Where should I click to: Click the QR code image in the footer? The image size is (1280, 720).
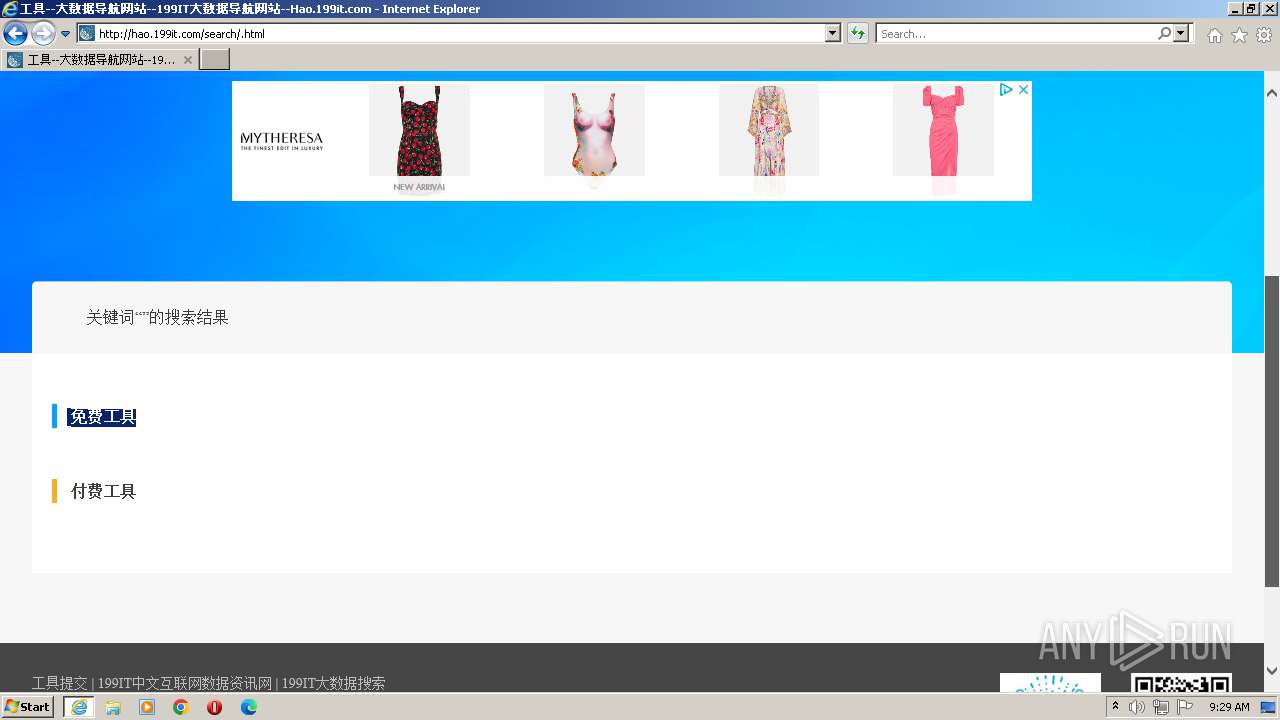click(x=1181, y=684)
